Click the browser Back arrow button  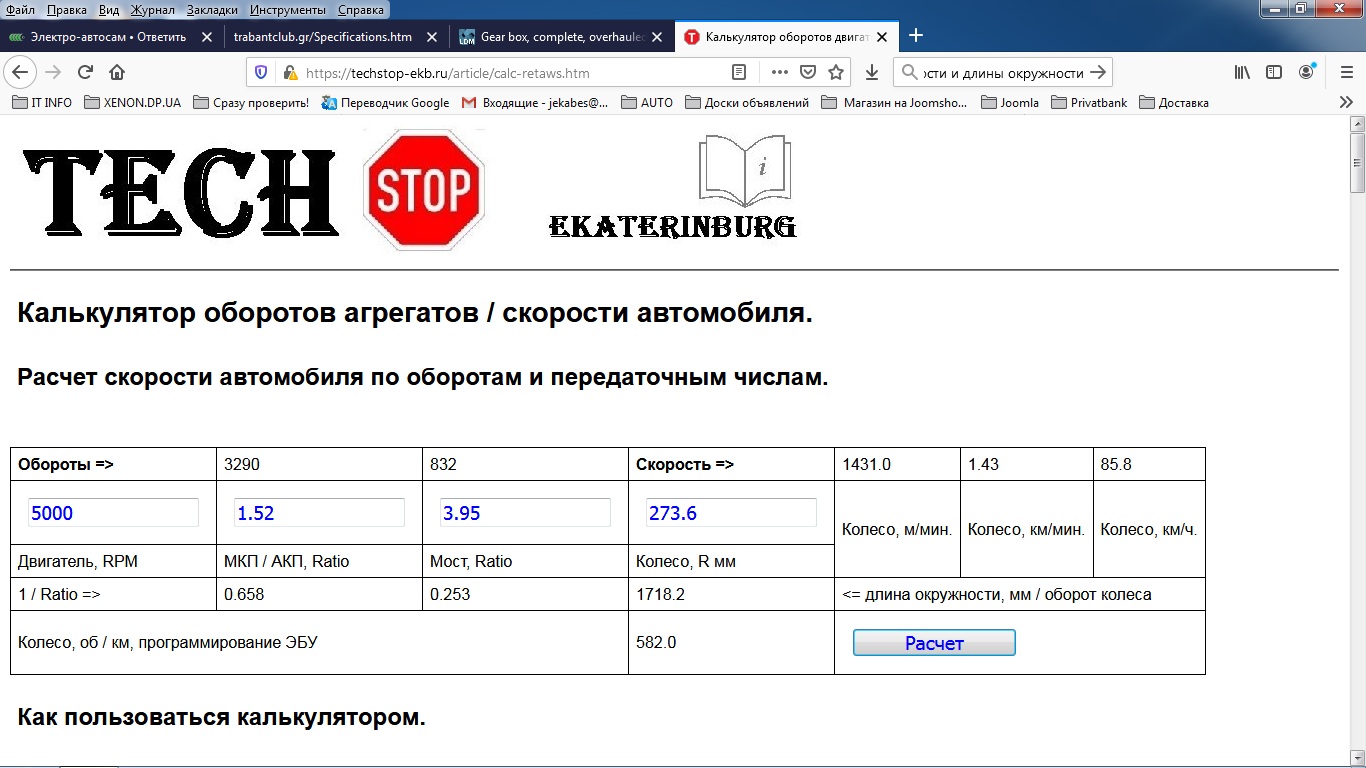(x=21, y=72)
